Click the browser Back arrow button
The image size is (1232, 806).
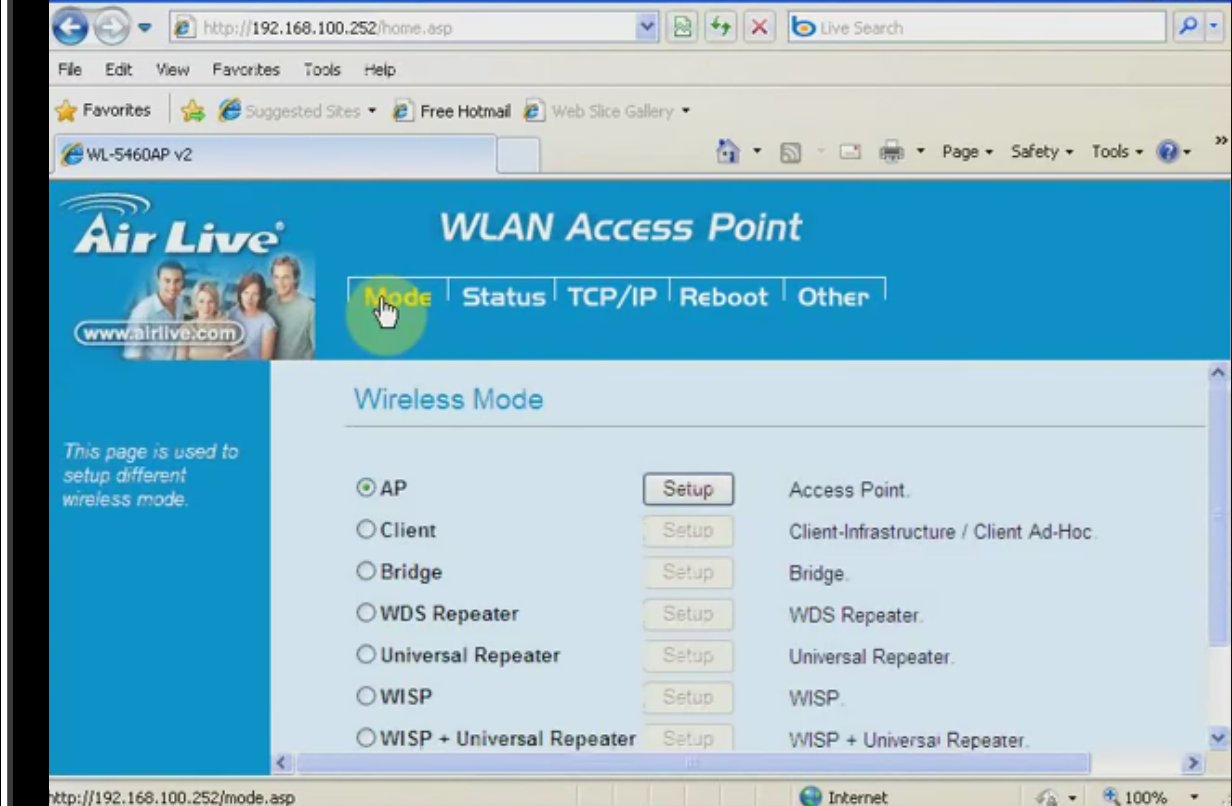pyautogui.click(x=68, y=27)
